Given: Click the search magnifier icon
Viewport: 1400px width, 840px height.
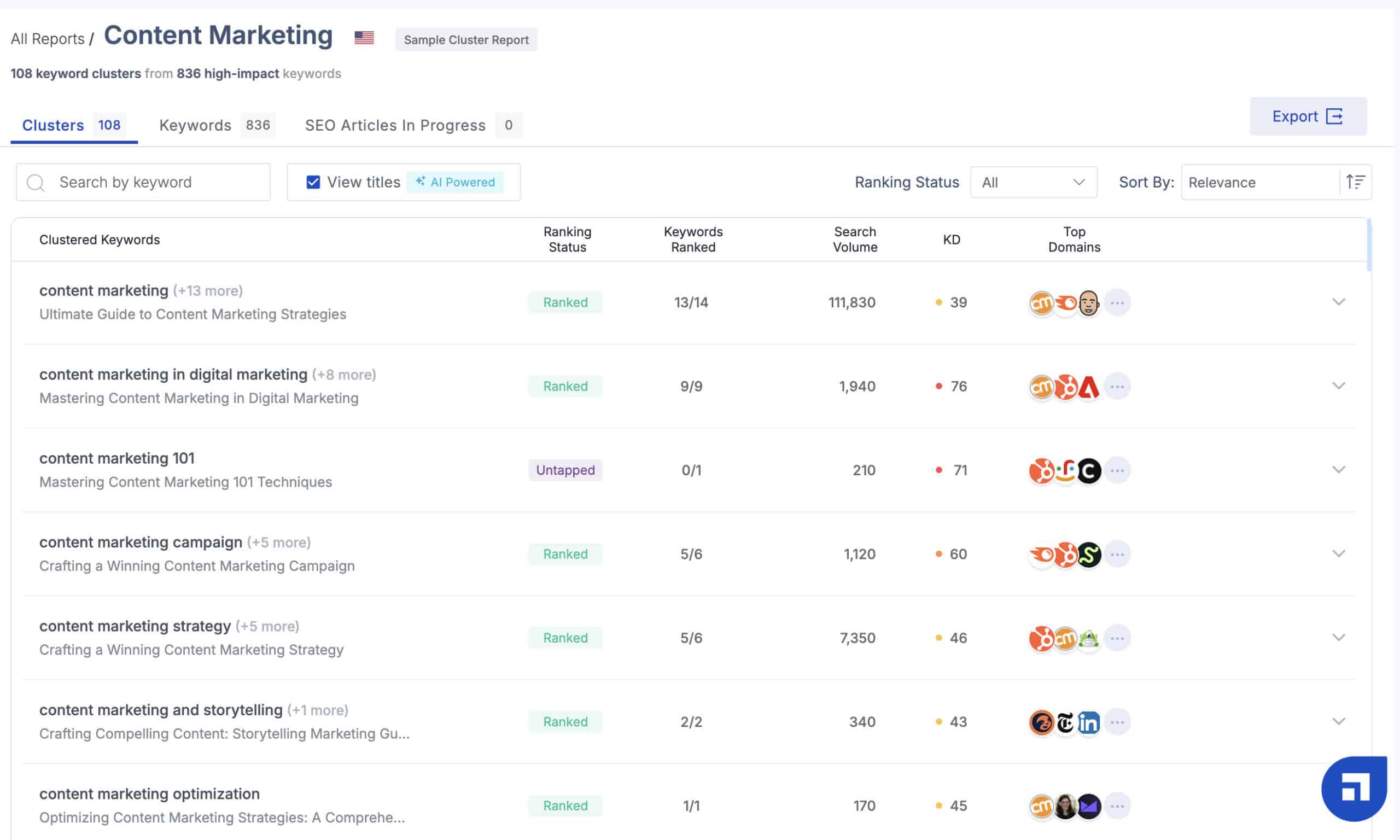Looking at the screenshot, I should point(36,182).
